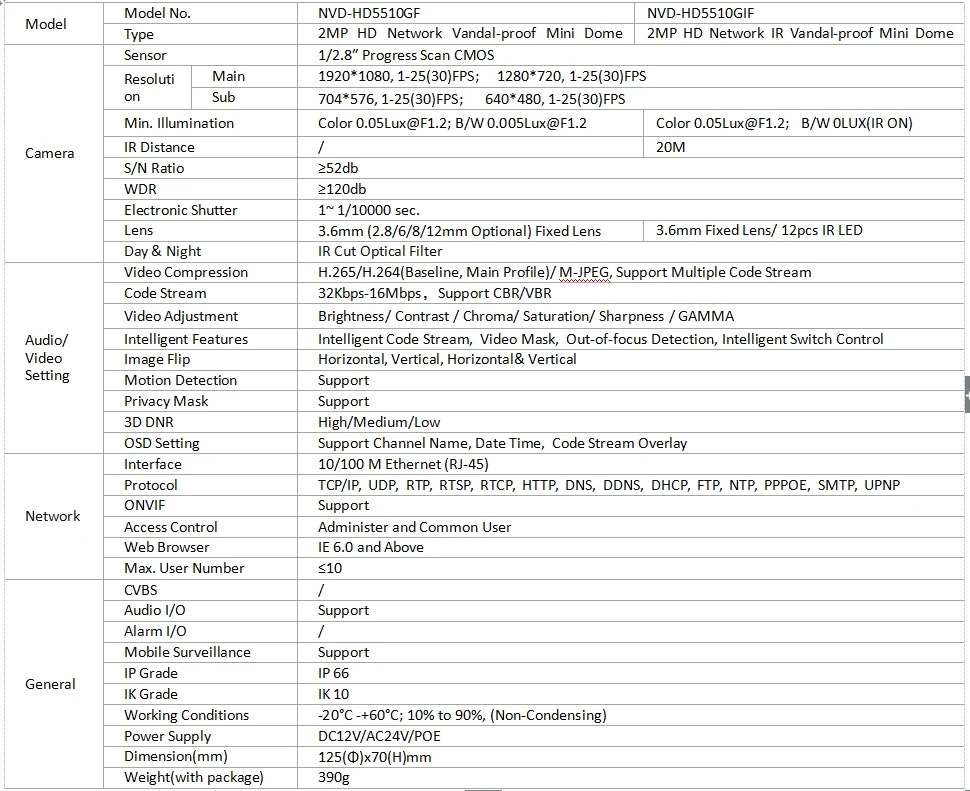Select the IR Cut Optical Filter value
970x791 pixels.
[x=380, y=251]
